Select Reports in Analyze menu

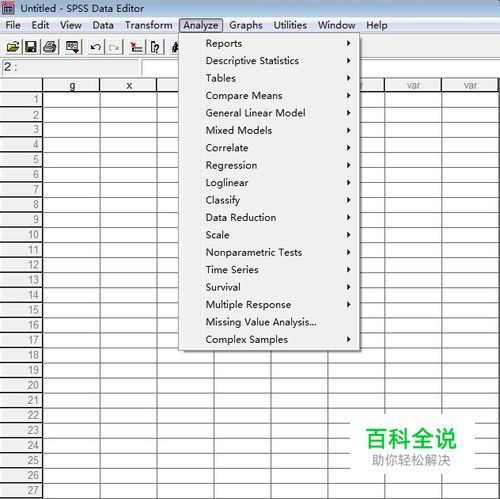pos(269,43)
